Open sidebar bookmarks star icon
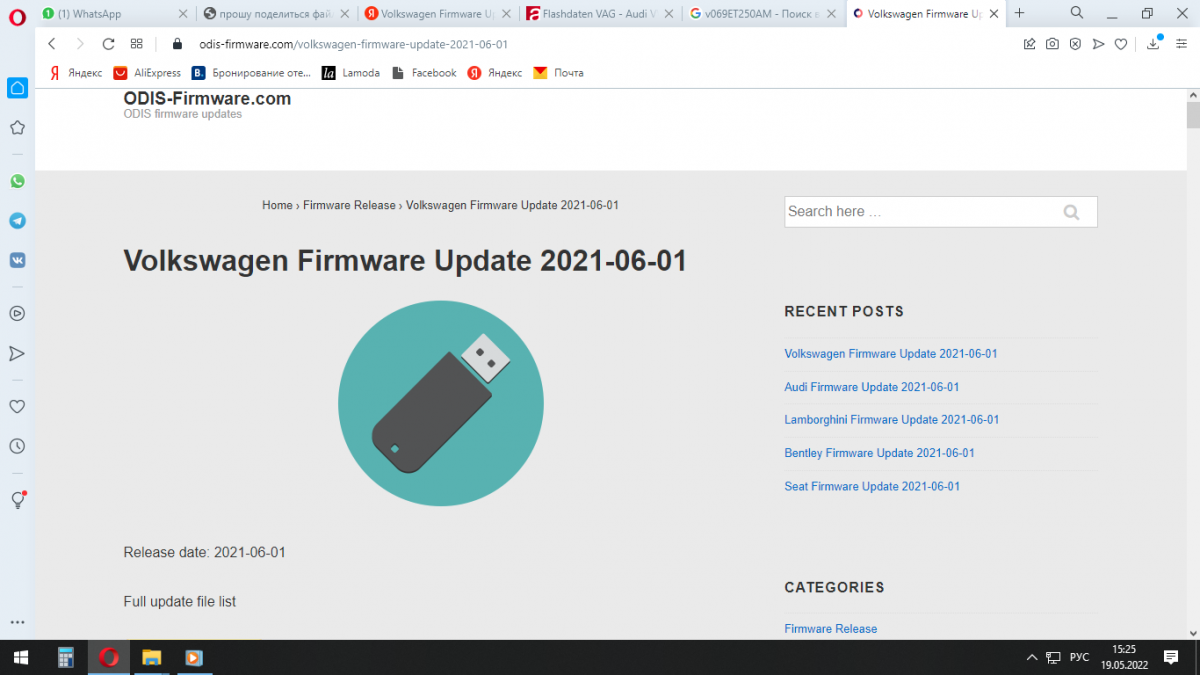This screenshot has width=1200, height=675. pyautogui.click(x=17, y=128)
